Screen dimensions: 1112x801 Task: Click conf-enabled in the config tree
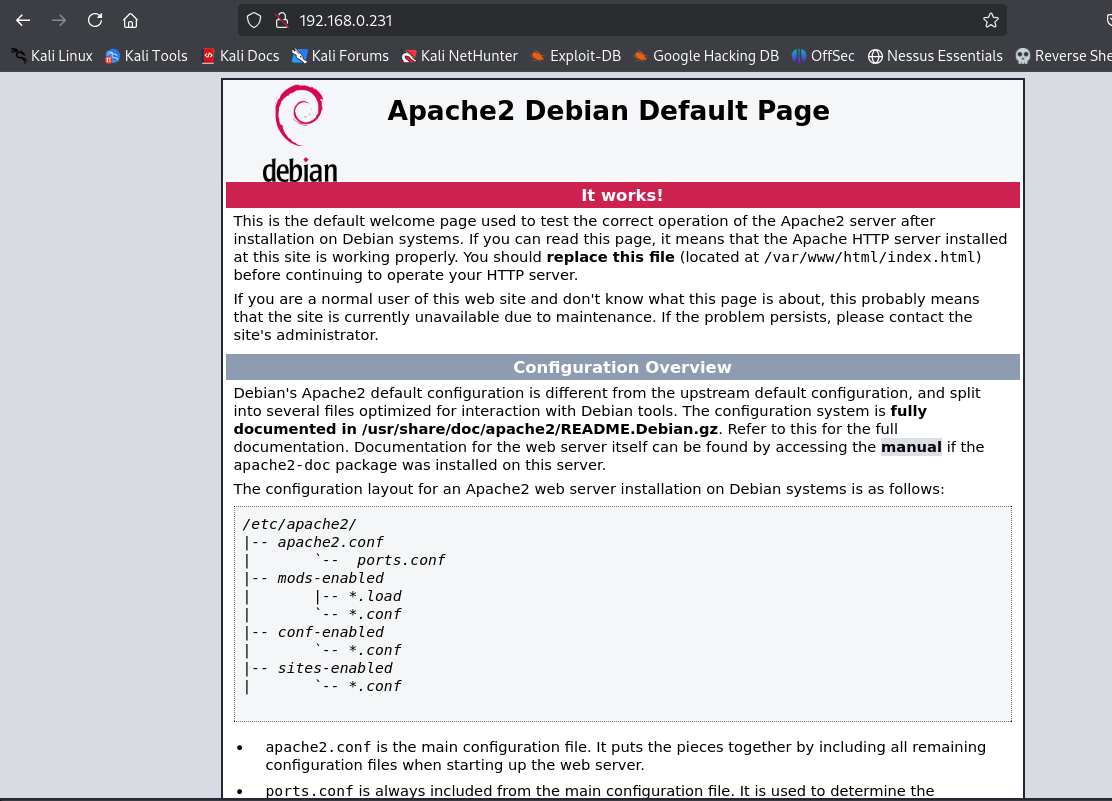pos(330,632)
